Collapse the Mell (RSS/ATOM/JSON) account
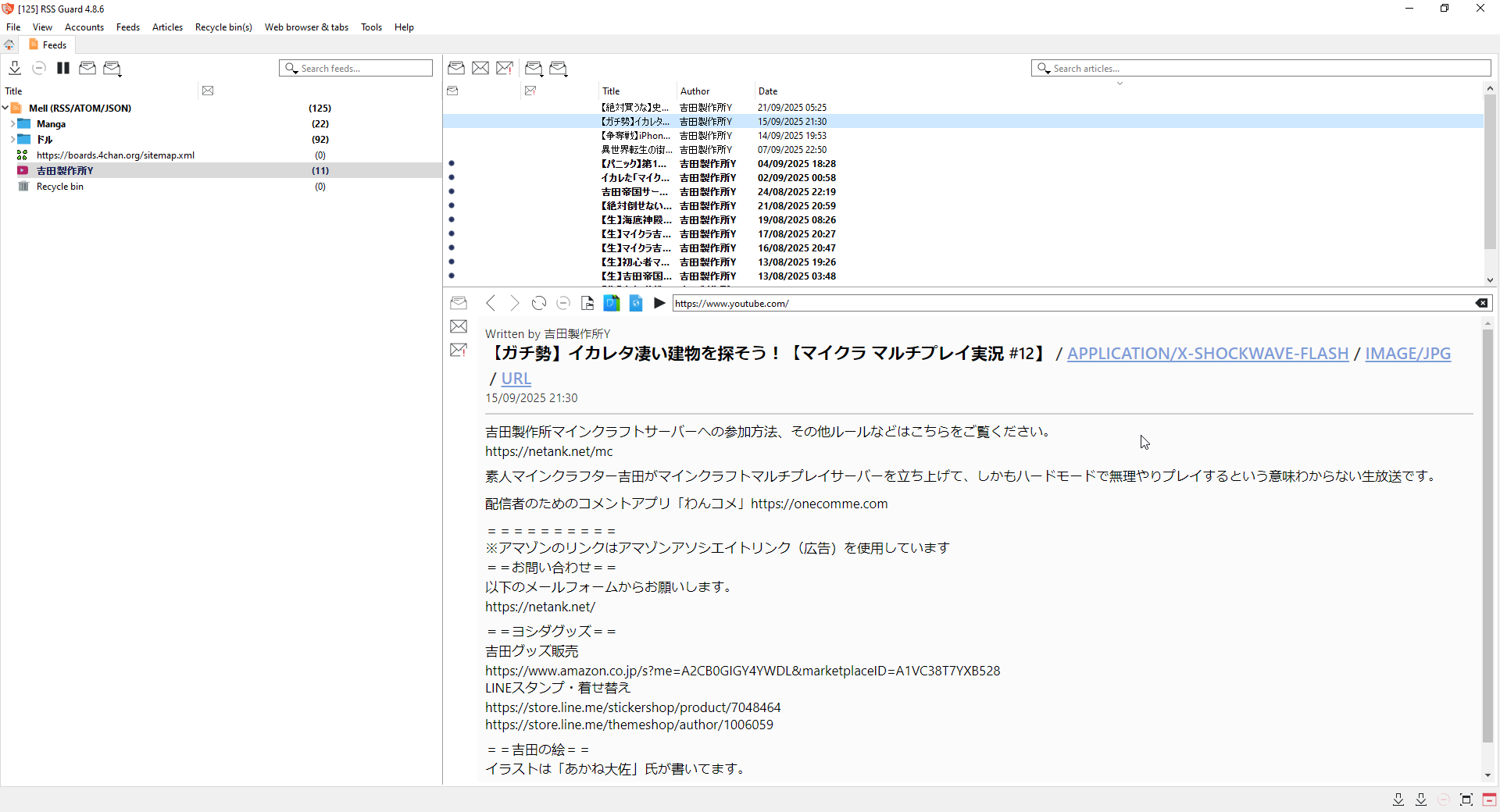 (x=5, y=108)
